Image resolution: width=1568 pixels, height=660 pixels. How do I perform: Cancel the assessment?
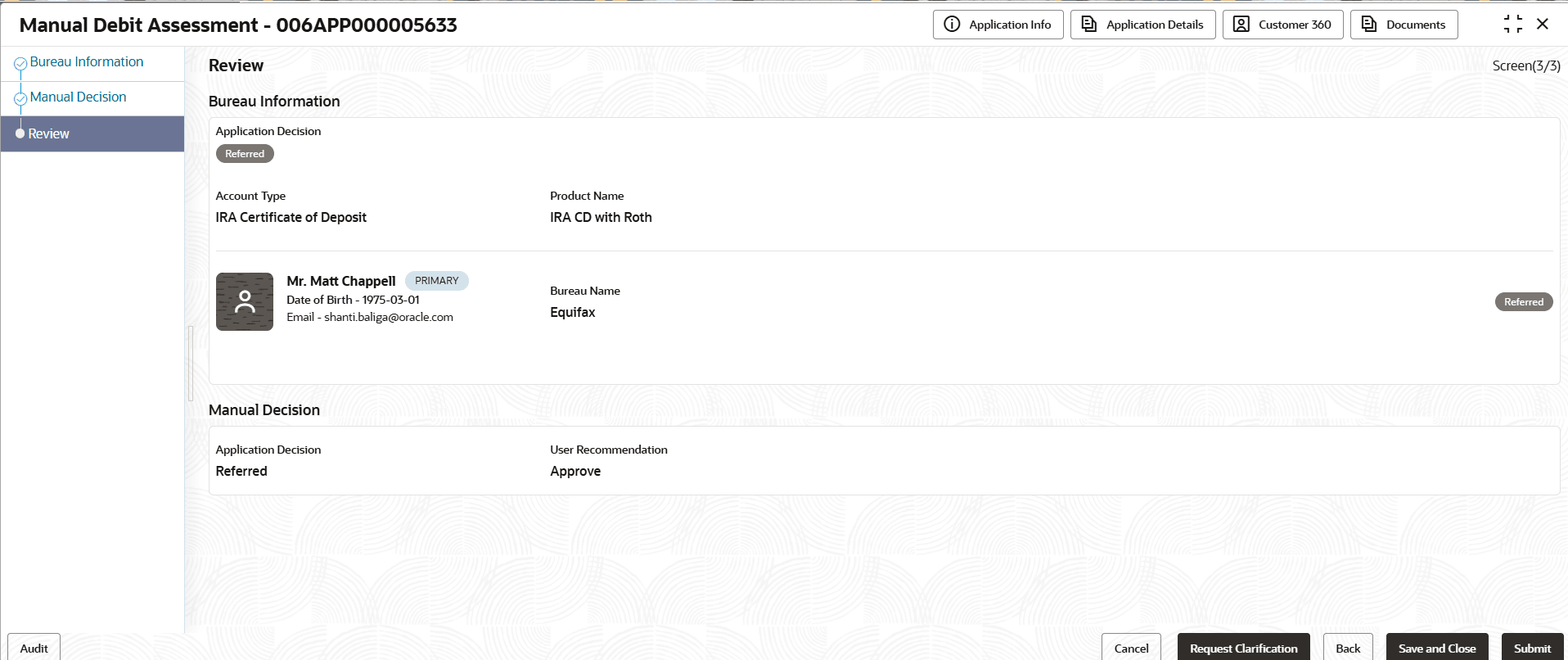1131,648
